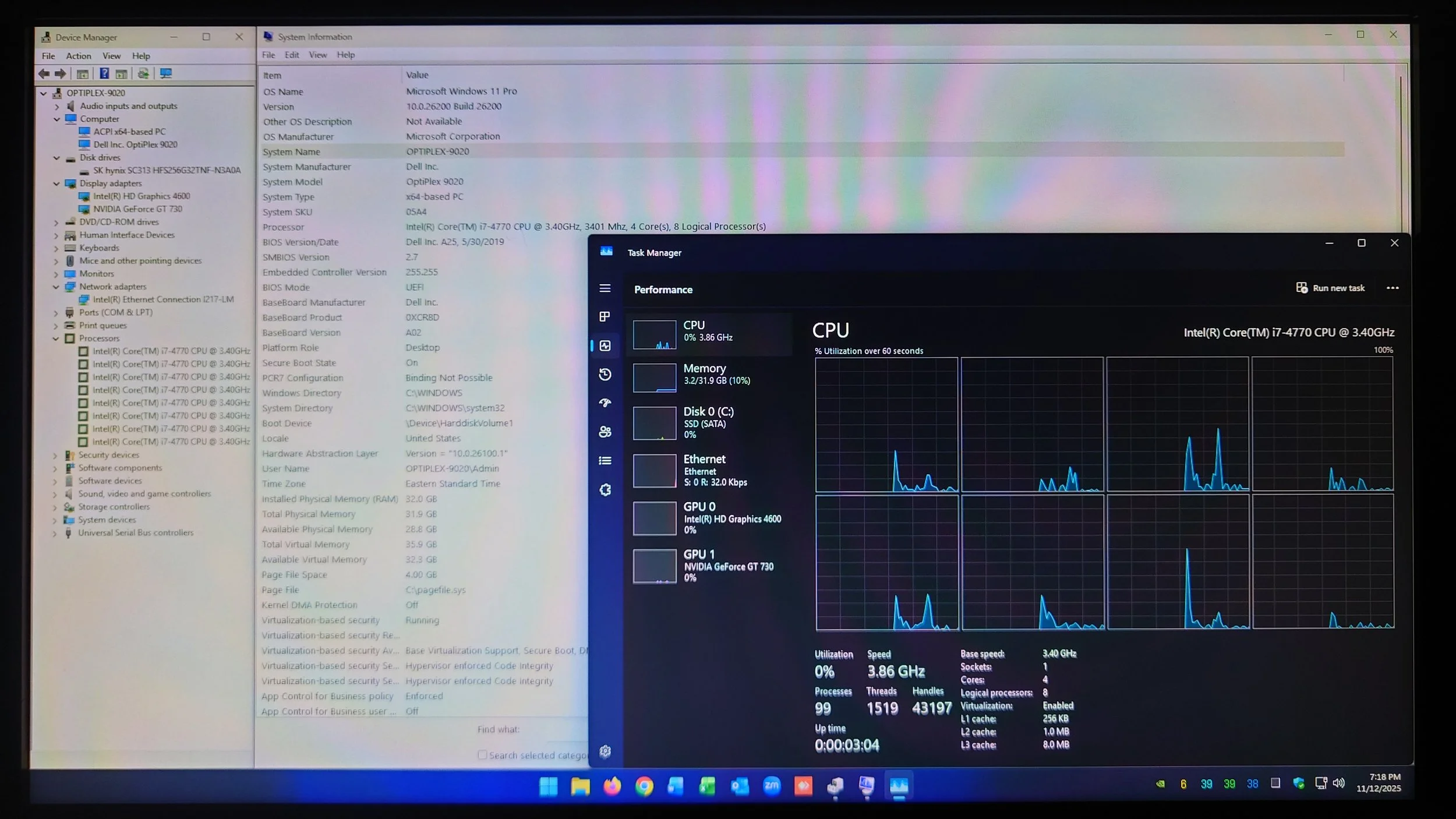1456x819 pixels.
Task: Open the Action menu in Device Manager
Action: pyautogui.click(x=78, y=56)
